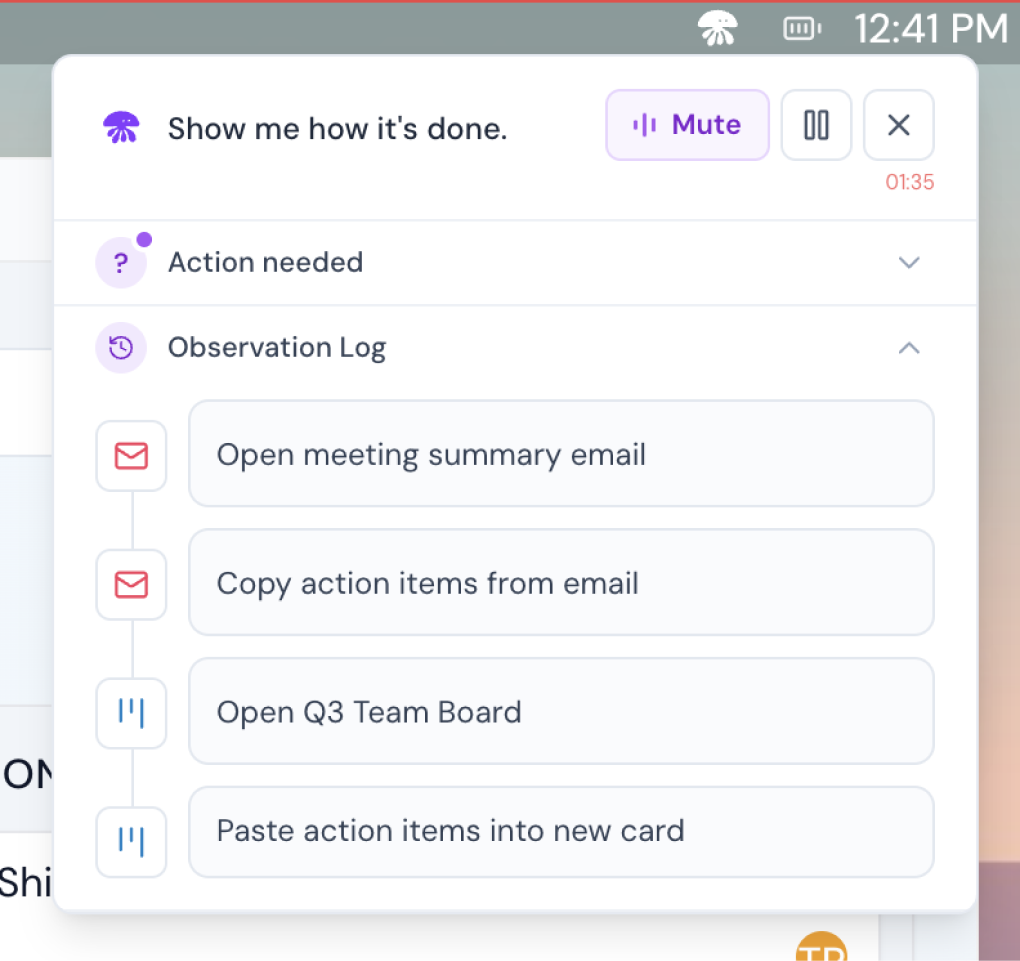The width and height of the screenshot is (1020, 961).
Task: Select the Open meeting summary email step
Action: click(561, 453)
